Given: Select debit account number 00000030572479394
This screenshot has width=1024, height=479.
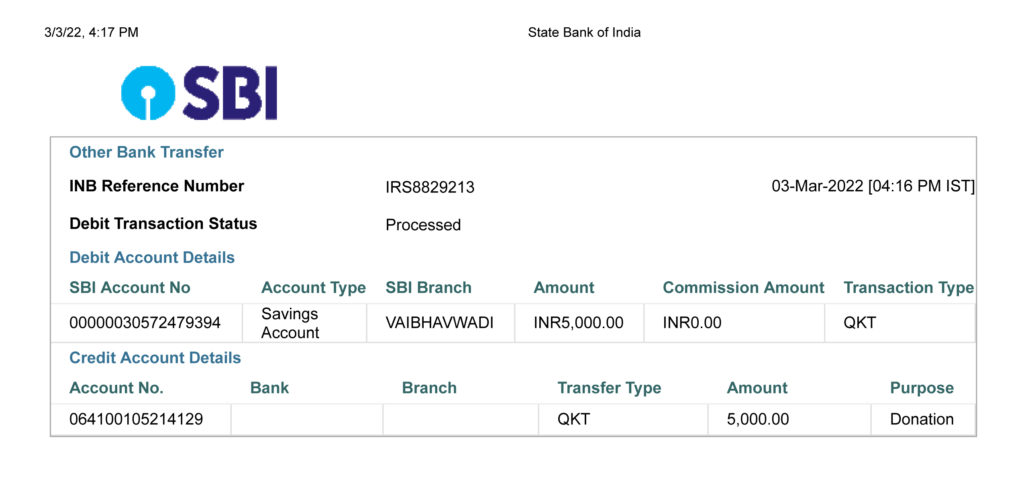Looking at the screenshot, I should (147, 323).
